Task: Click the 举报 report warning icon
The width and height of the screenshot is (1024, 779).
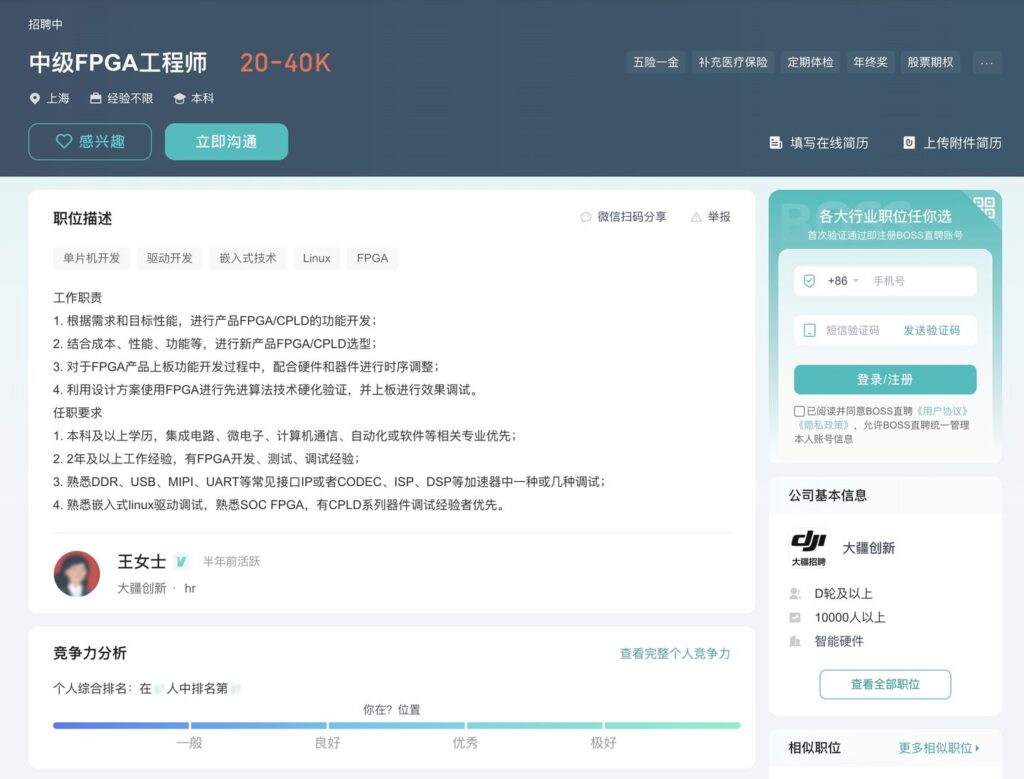Action: pos(696,217)
